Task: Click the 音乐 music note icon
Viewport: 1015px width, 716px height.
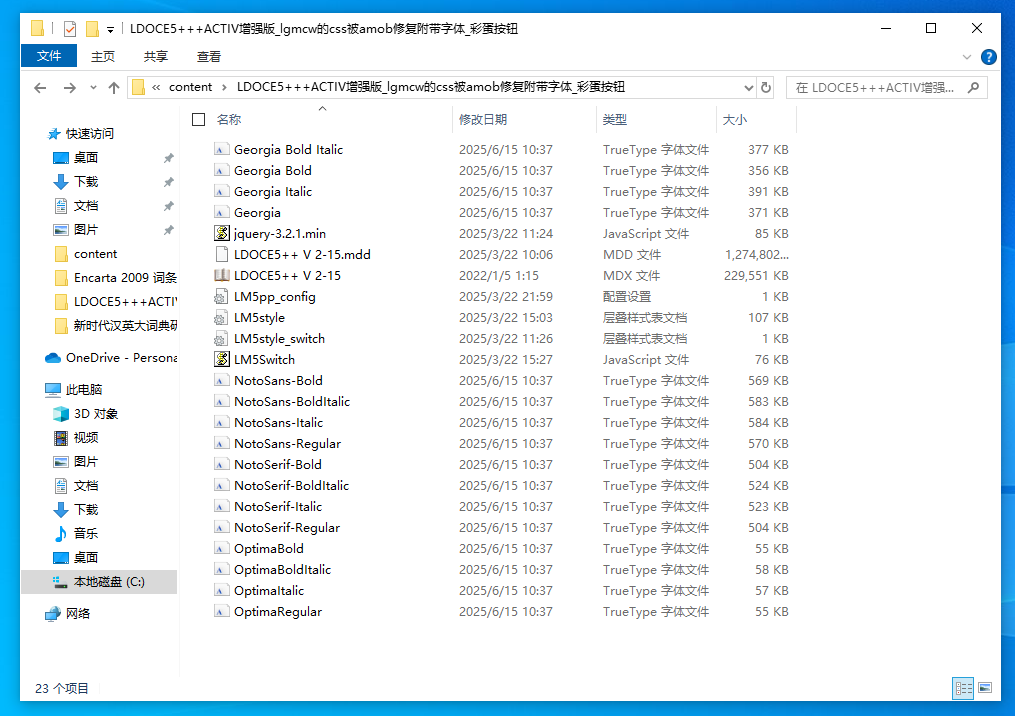Action: [x=61, y=533]
